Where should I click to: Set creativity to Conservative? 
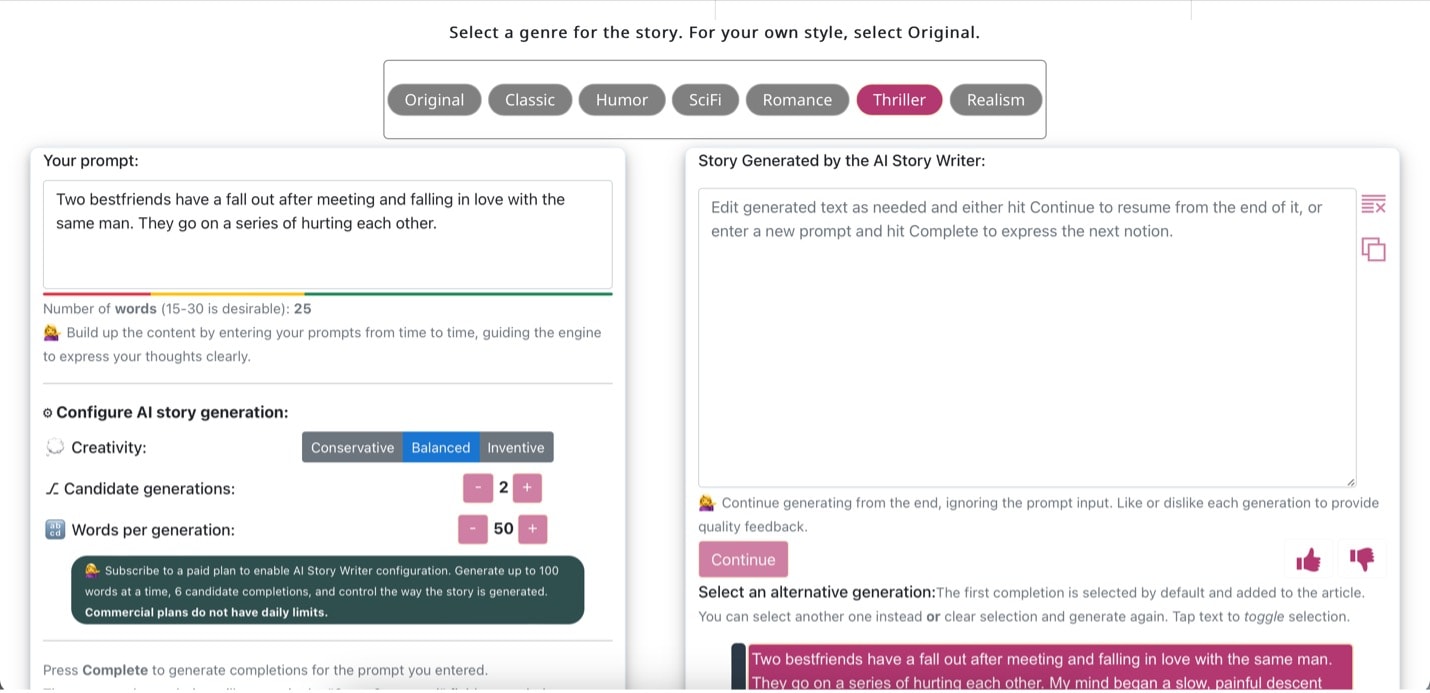(x=352, y=448)
